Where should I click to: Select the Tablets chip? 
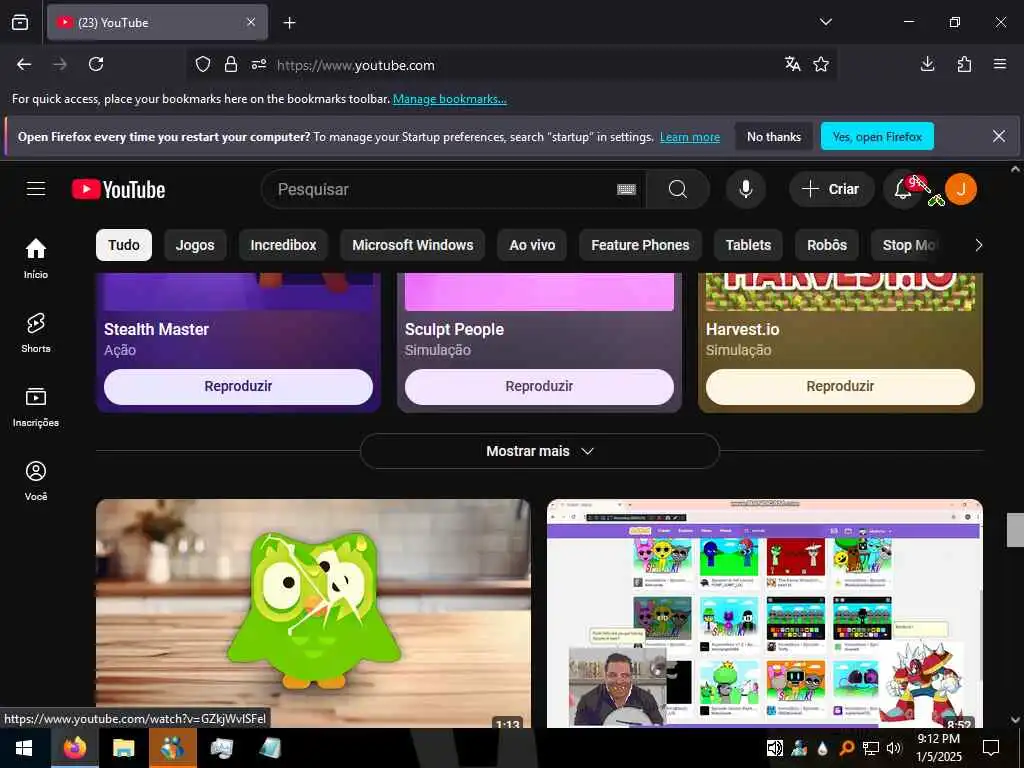pos(748,245)
